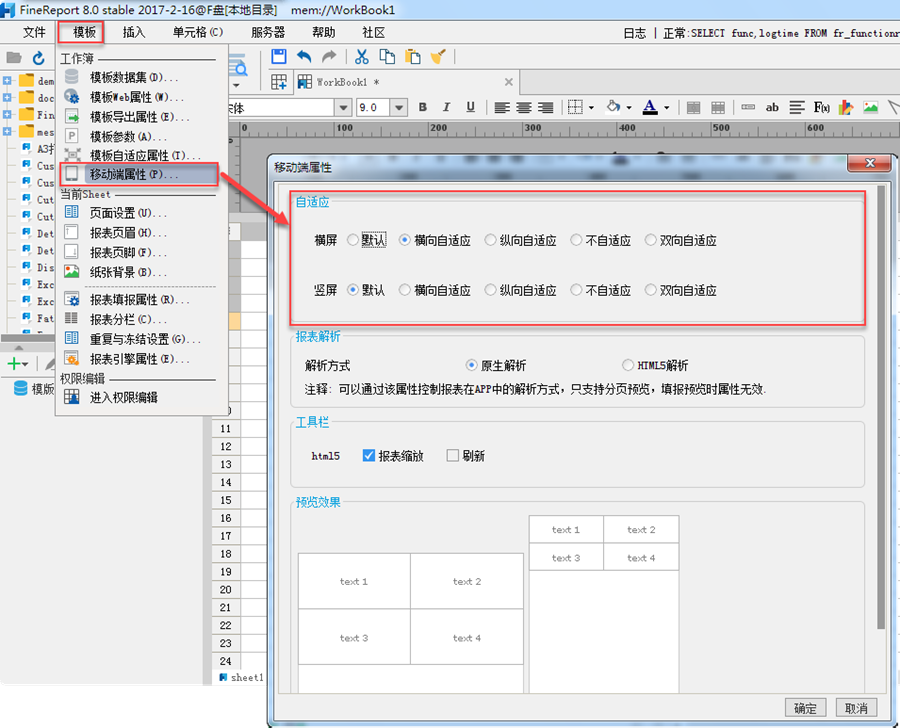Open the font size 9.0 dropdown
Viewport: 900px width, 728px height.
[x=399, y=107]
